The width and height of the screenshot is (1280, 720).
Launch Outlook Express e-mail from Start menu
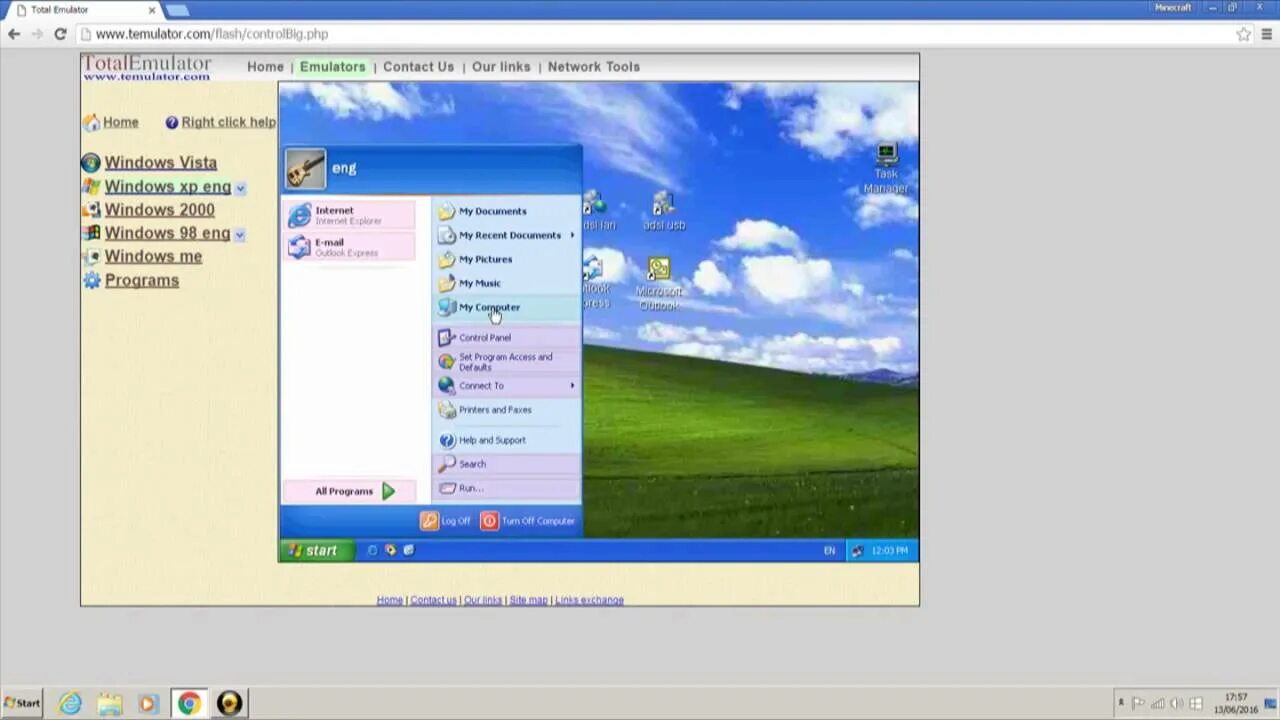click(x=340, y=247)
